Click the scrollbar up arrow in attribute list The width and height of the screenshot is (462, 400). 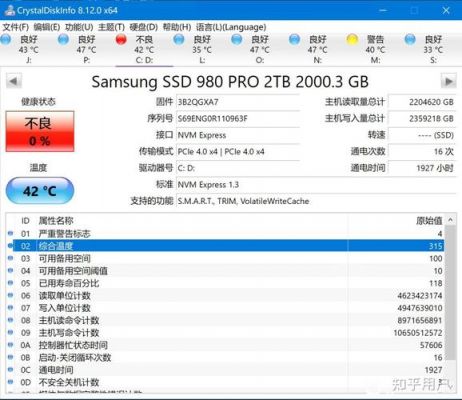(450, 220)
